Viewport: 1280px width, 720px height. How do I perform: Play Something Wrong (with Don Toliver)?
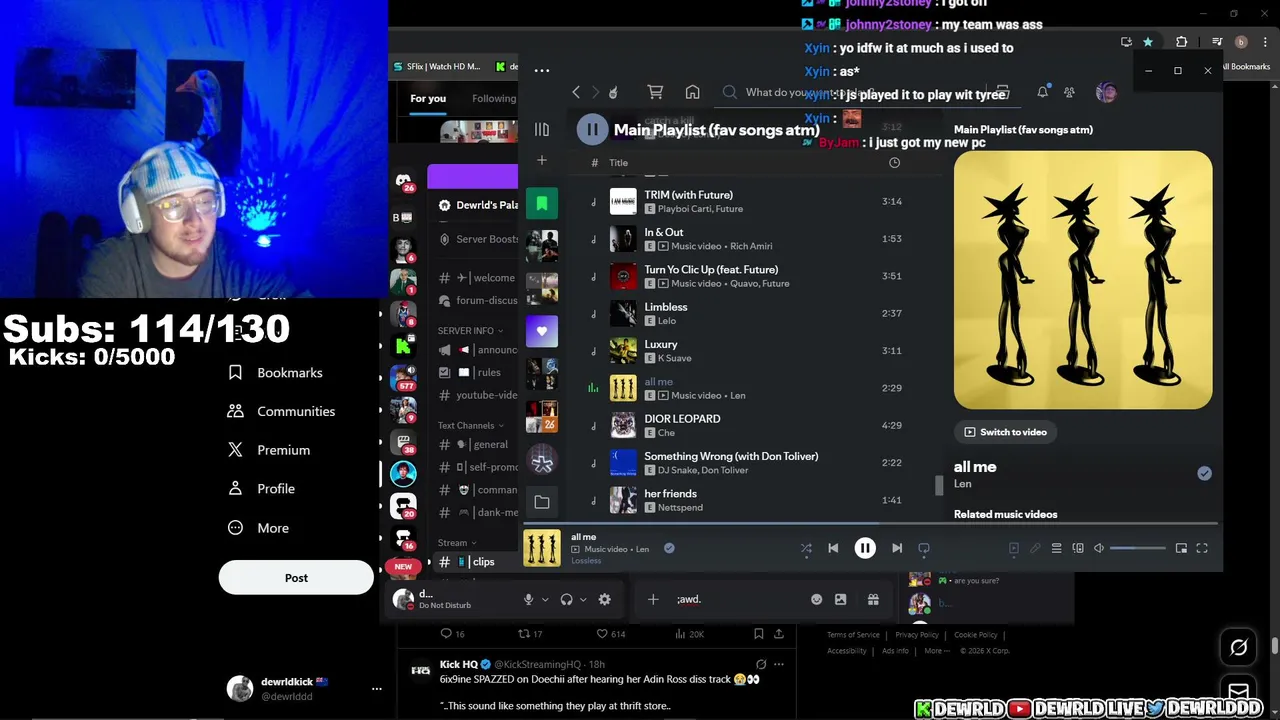tap(748, 462)
